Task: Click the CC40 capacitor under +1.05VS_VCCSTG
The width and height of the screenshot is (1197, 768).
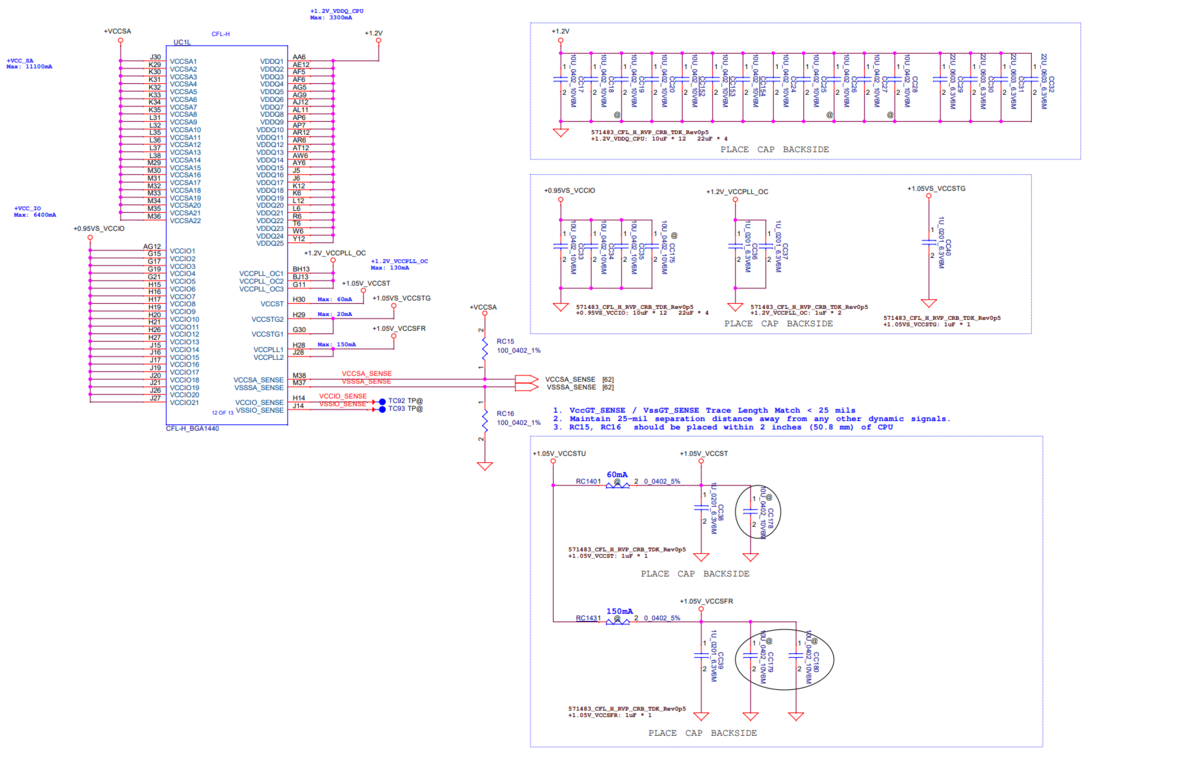Action: 928,241
